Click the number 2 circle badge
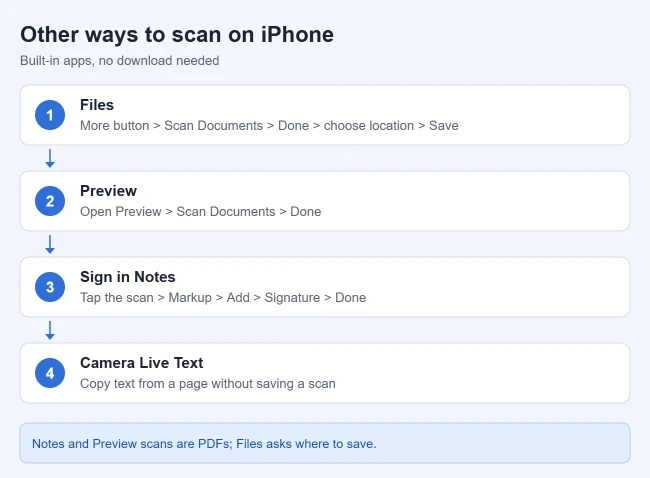Image resolution: width=650 pixels, height=478 pixels. [x=50, y=201]
